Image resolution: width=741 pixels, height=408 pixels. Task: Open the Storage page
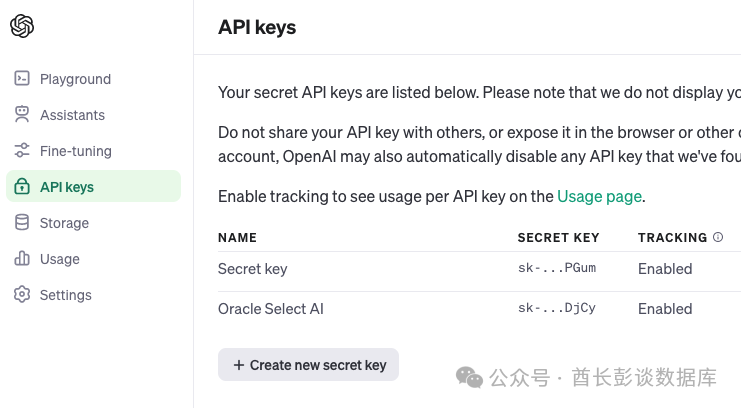(64, 223)
